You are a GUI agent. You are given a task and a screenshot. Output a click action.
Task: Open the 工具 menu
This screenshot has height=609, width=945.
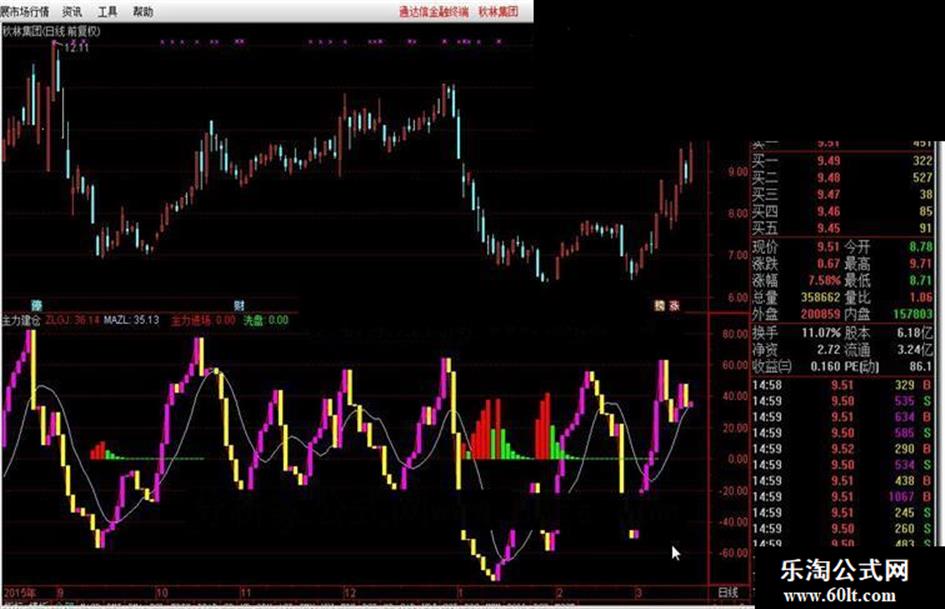[x=107, y=11]
